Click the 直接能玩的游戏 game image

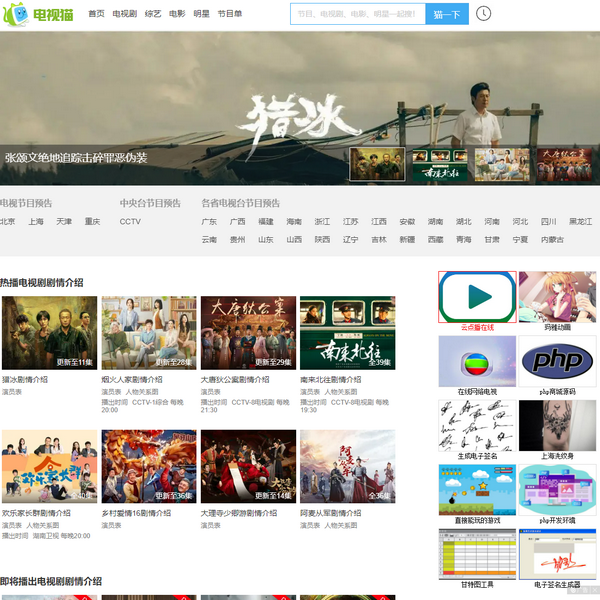[477, 489]
